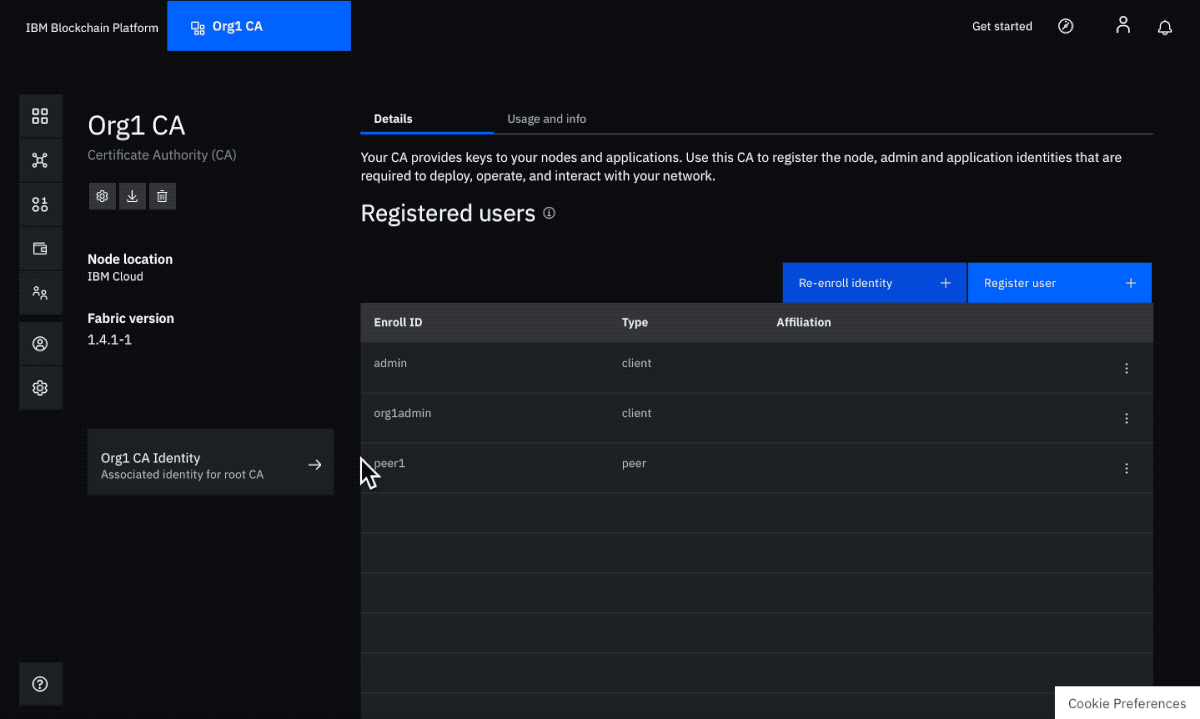
Task: Open overflow menu for org1admin row
Action: [1127, 418]
